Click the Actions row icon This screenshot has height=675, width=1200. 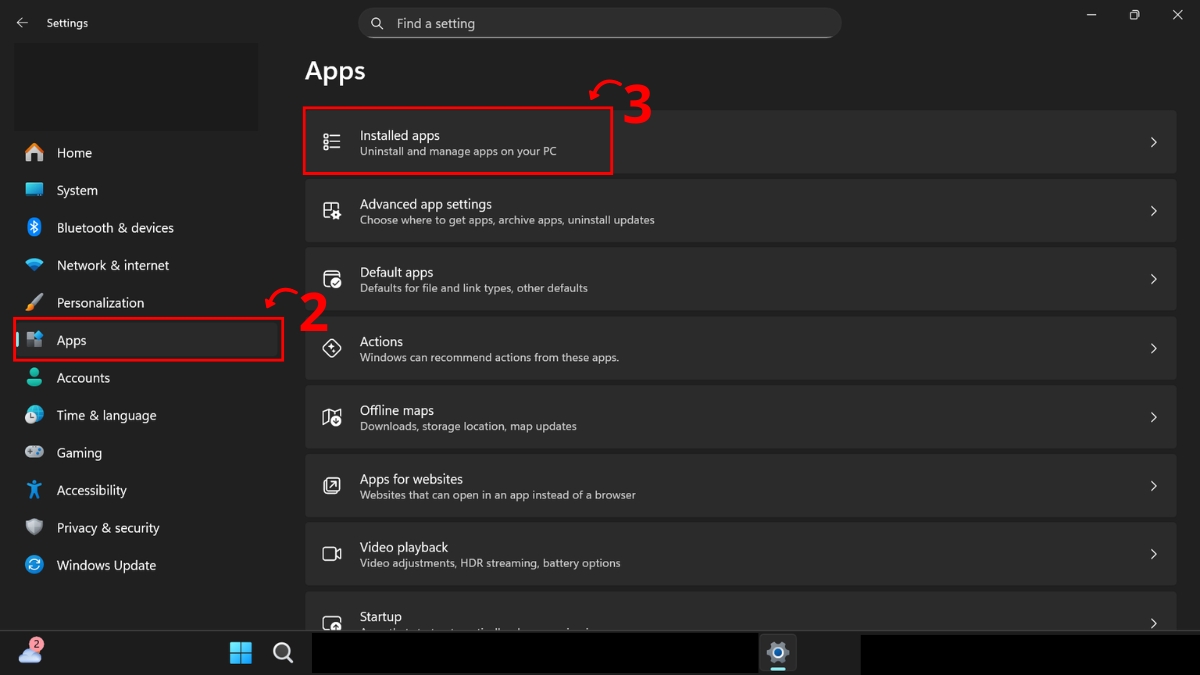click(x=331, y=348)
